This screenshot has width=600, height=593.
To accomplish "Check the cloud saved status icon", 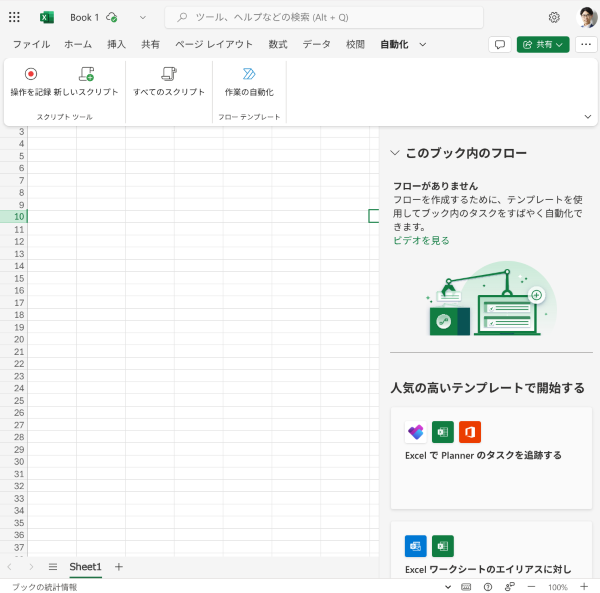I will 112,17.
